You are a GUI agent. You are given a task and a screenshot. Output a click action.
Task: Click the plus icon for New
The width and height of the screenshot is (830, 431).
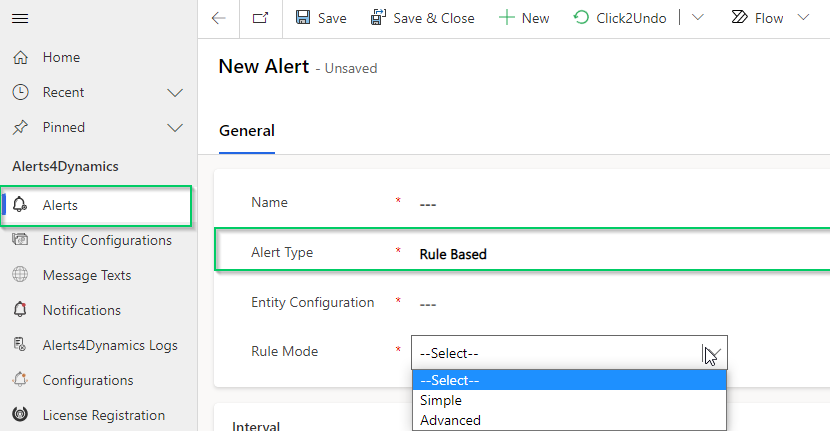507,17
